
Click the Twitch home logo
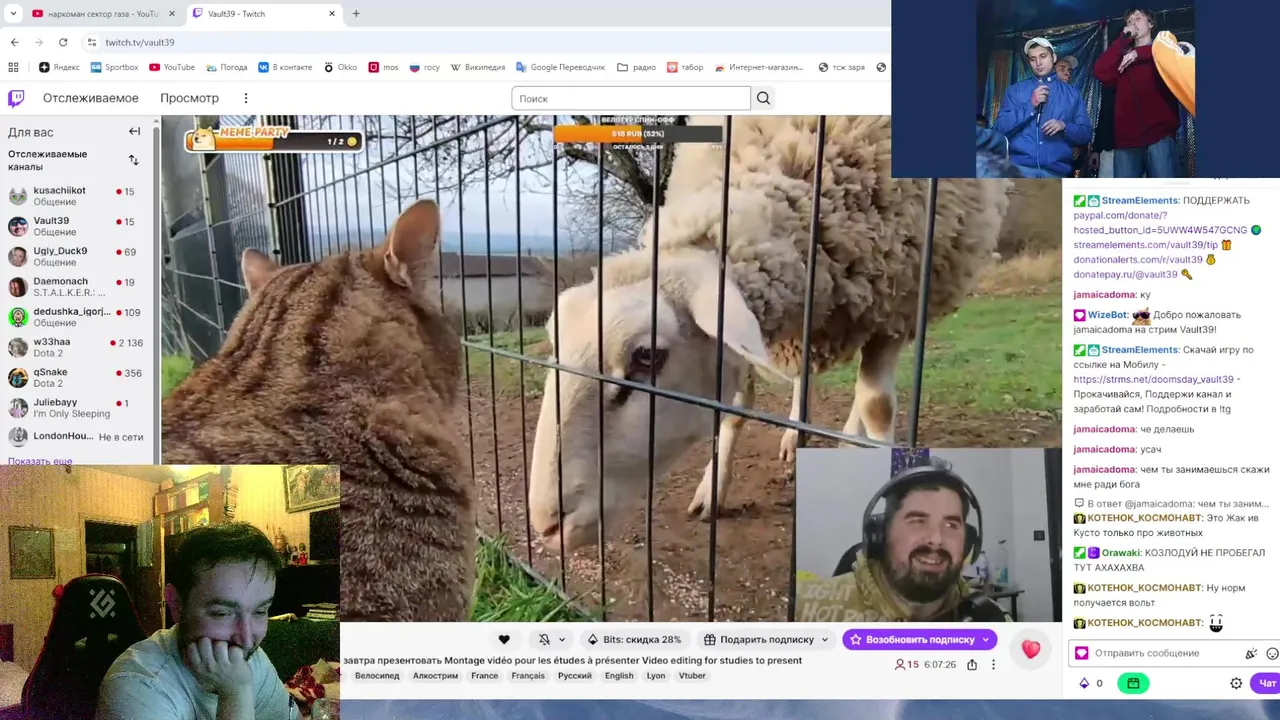click(x=16, y=98)
